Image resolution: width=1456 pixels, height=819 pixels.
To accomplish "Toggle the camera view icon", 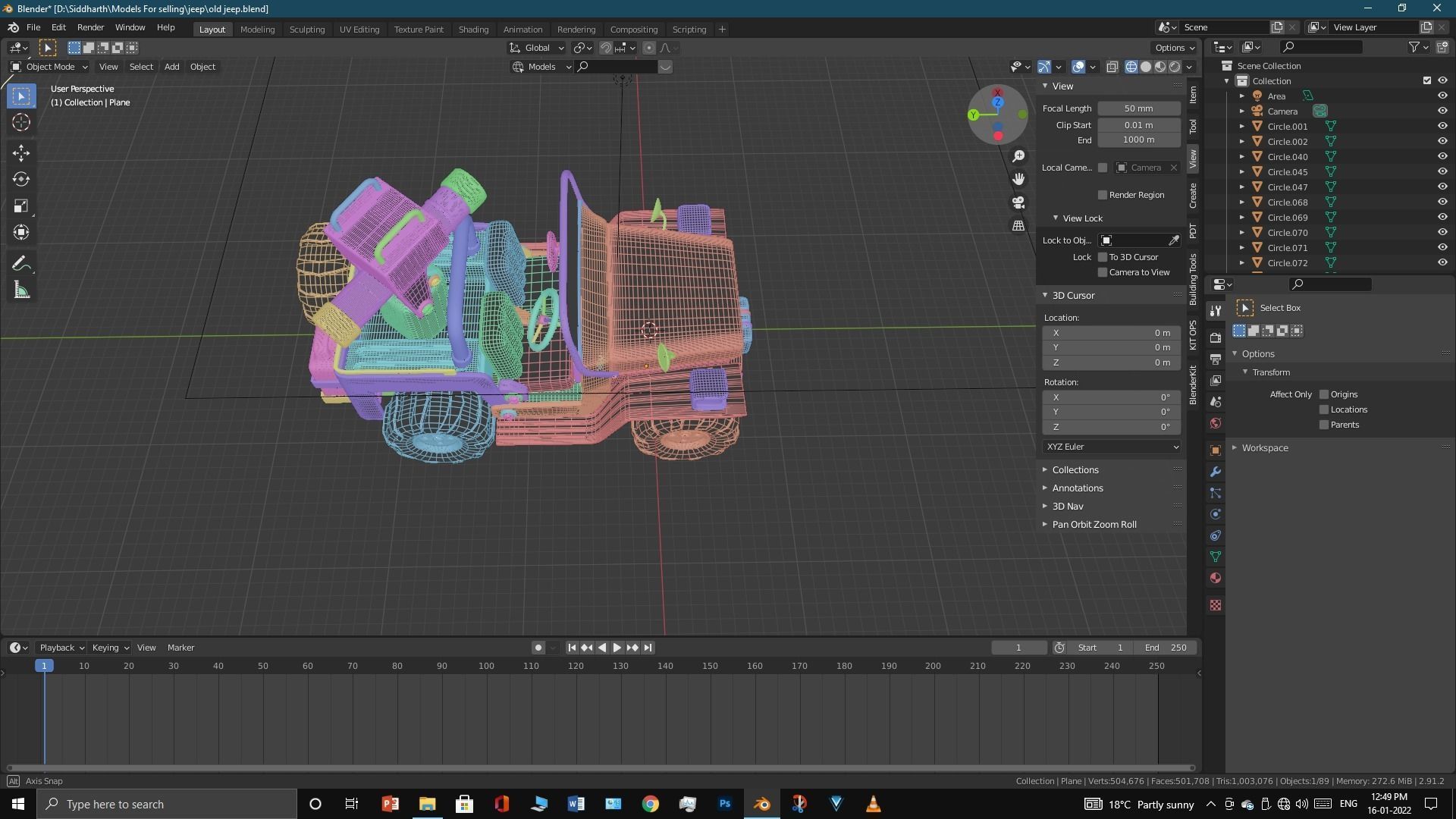I will click(x=1018, y=202).
